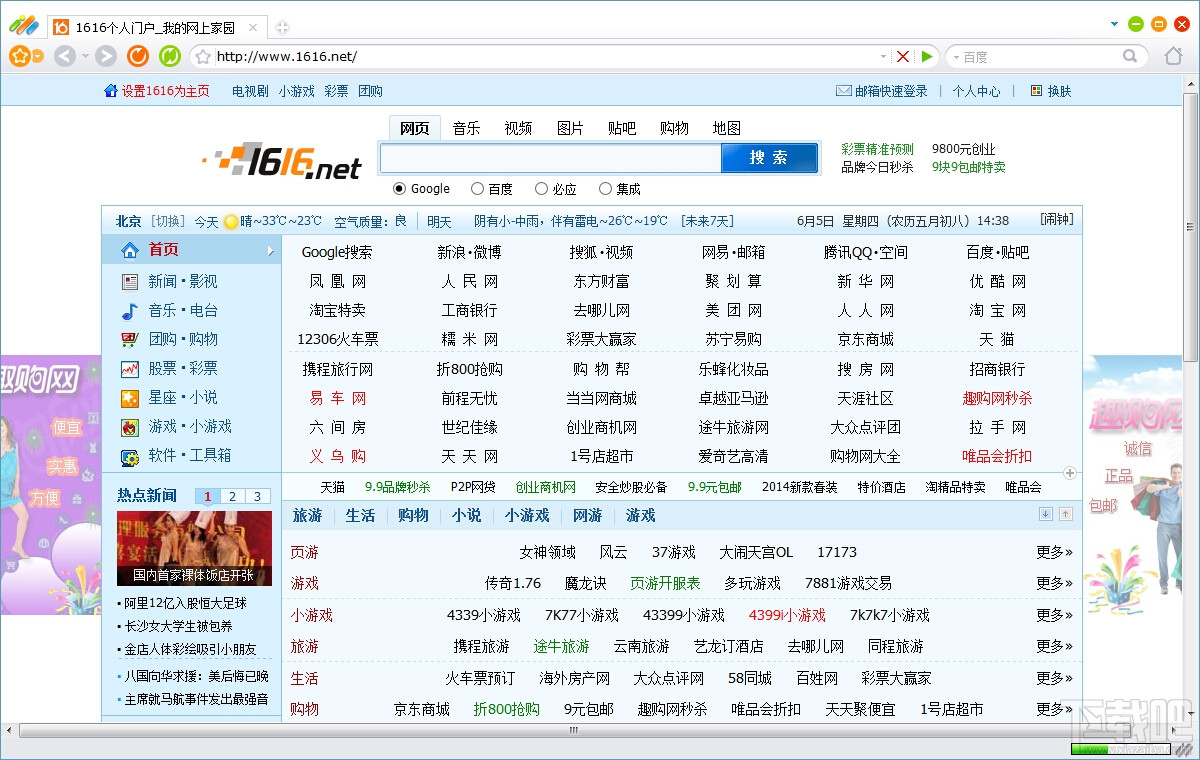The width and height of the screenshot is (1200, 760).
Task: Open the back history dropdown arrow
Action: (85, 57)
